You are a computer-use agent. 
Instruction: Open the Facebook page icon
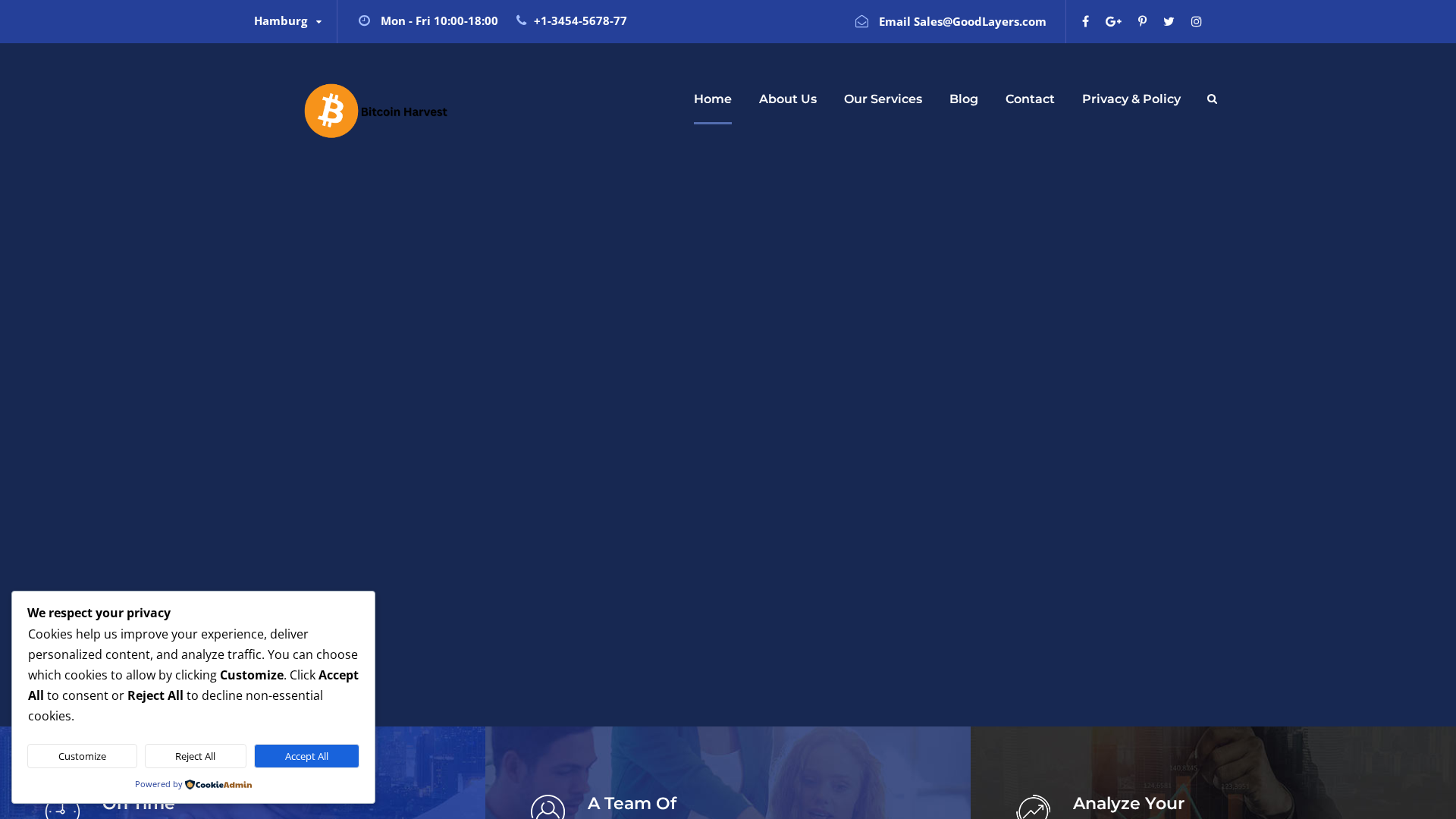pos(1085,21)
